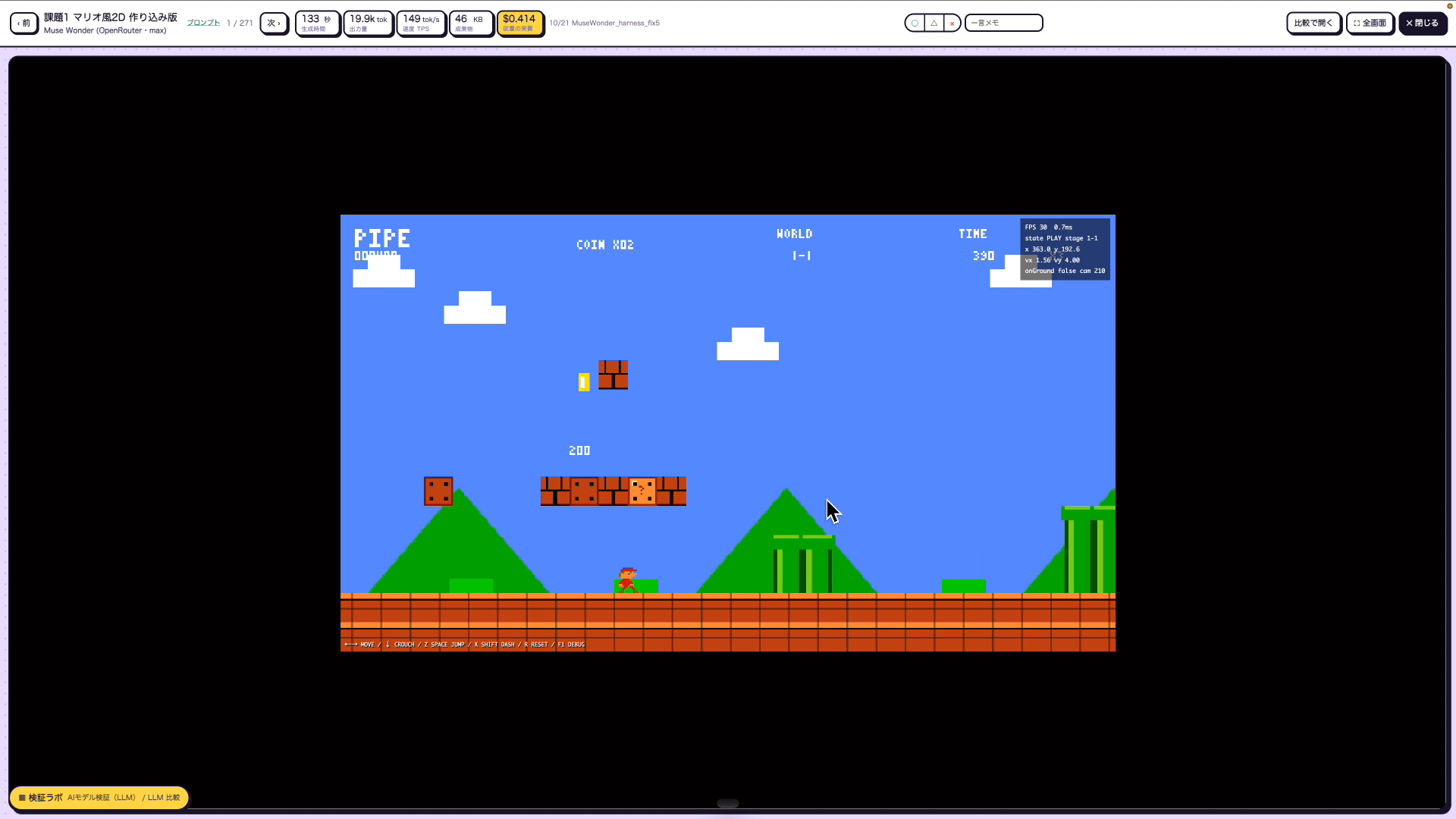This screenshot has height=819, width=1456.
Task: Click the 46 KB artifact size badge
Action: pos(471,23)
